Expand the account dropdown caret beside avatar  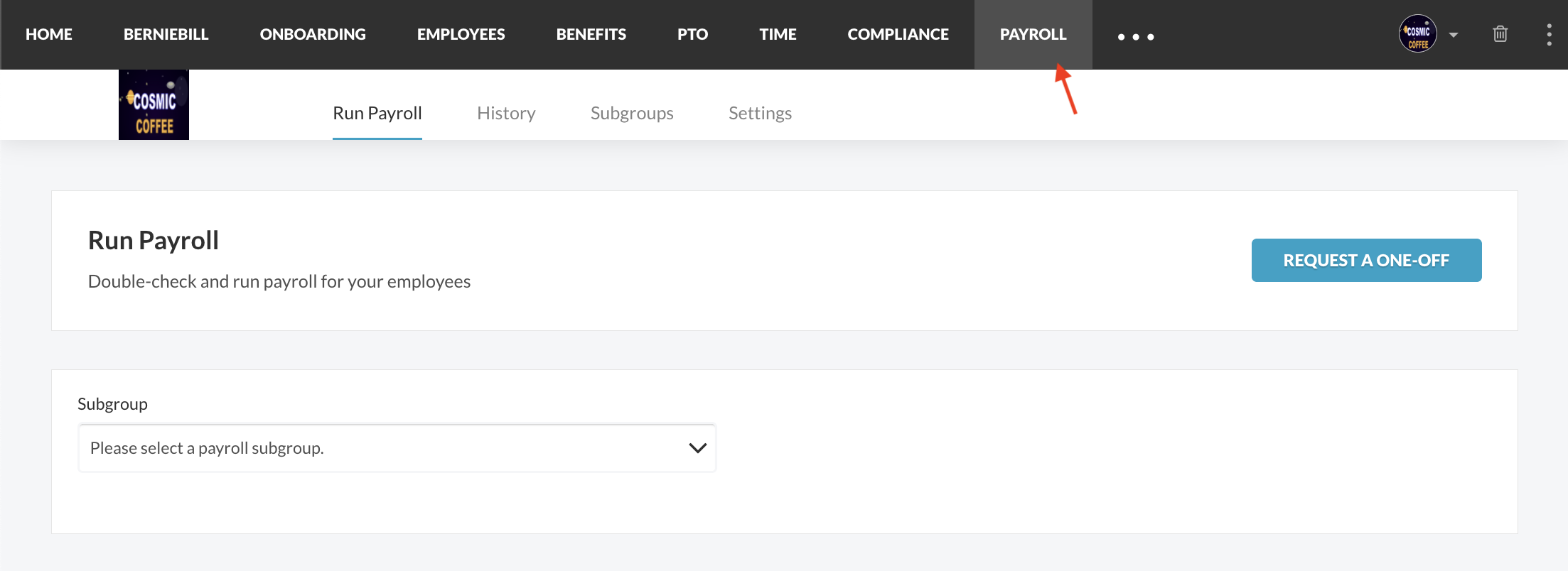[x=1454, y=35]
